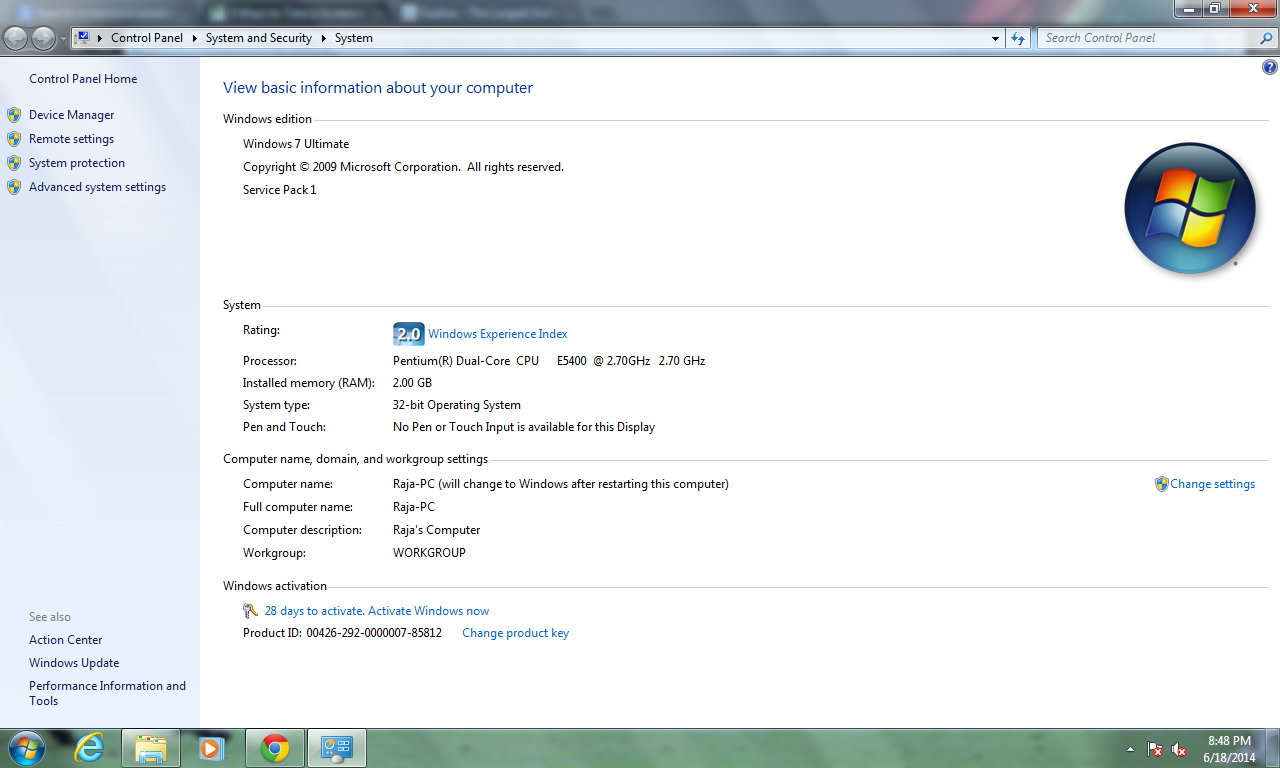Expand the arrow before Control Panel breadcrumb
Screen dimensions: 1280x768
click(101, 38)
